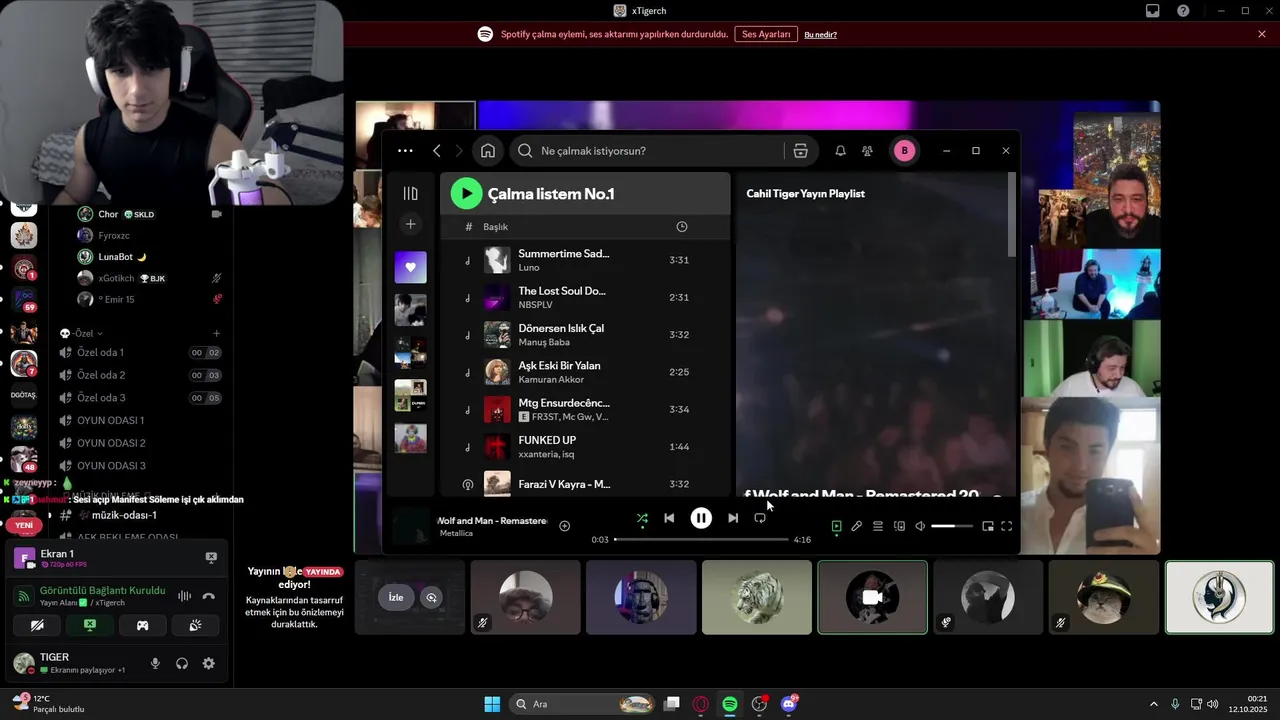Enter Spotify full screen mode
This screenshot has height=720, width=1280.
coord(1007,526)
